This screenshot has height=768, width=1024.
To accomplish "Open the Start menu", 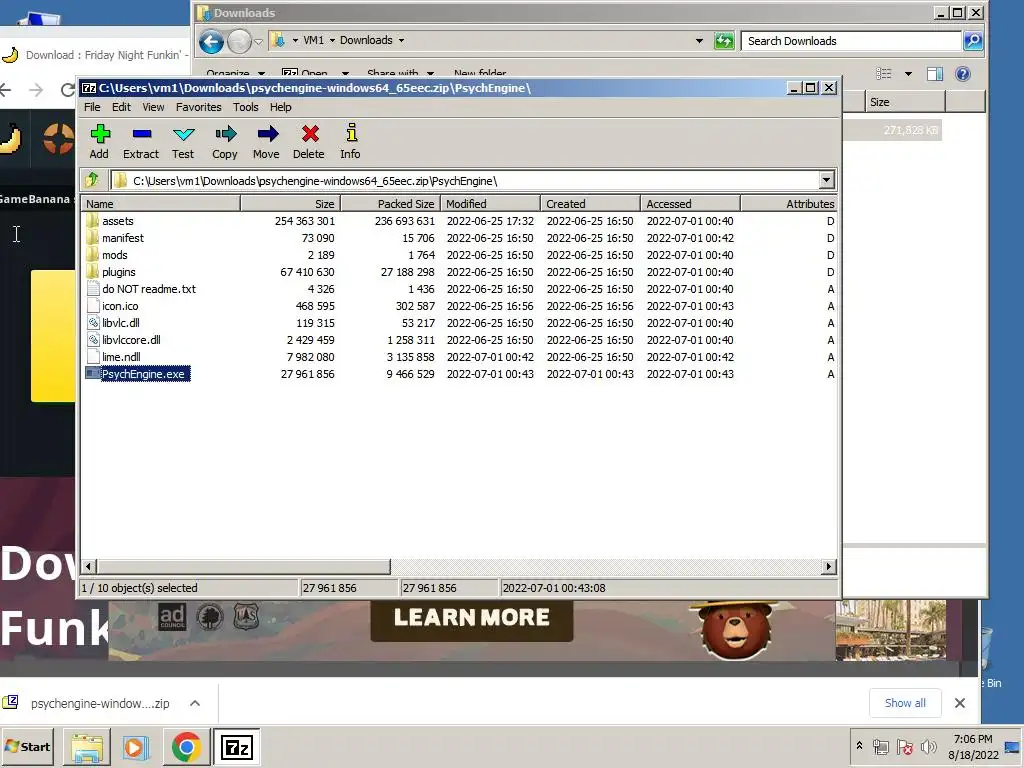I will tap(27, 746).
